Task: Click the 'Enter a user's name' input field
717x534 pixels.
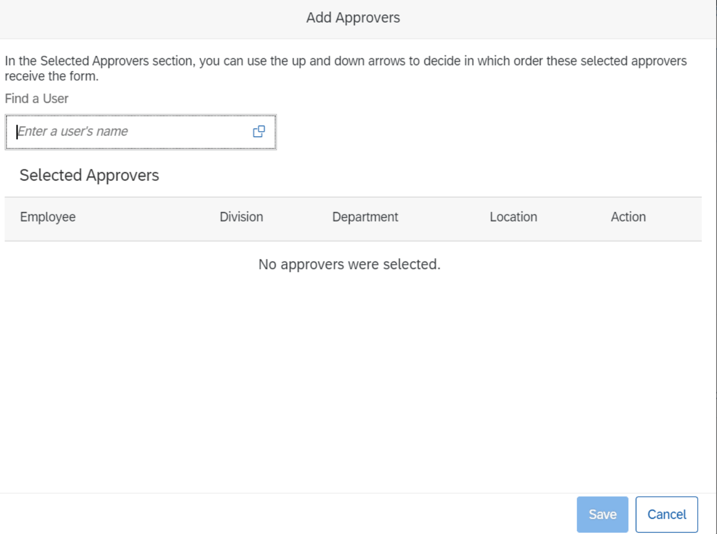Action: click(x=120, y=132)
